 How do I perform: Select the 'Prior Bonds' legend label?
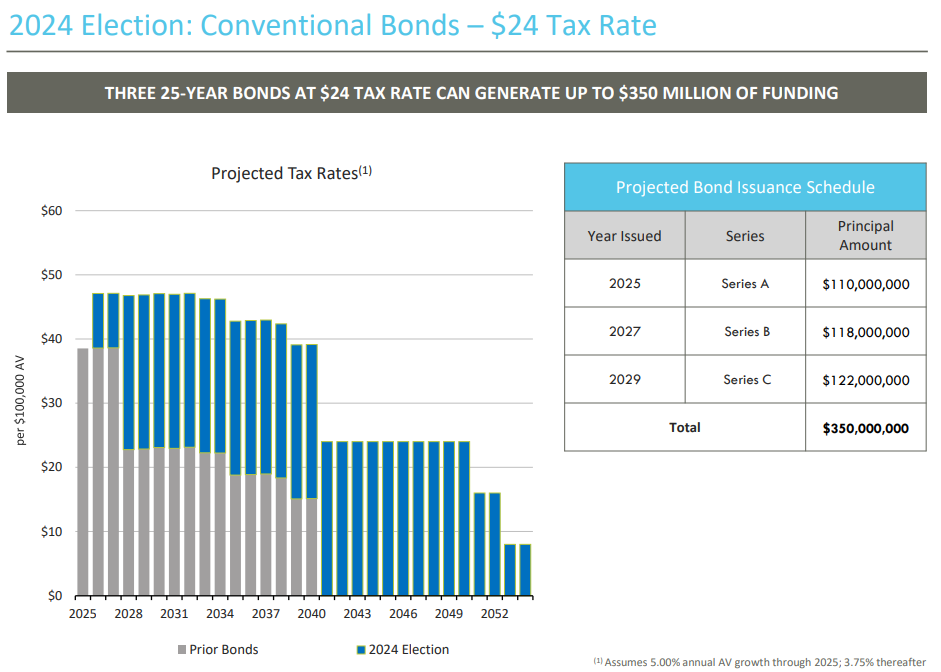[x=223, y=649]
